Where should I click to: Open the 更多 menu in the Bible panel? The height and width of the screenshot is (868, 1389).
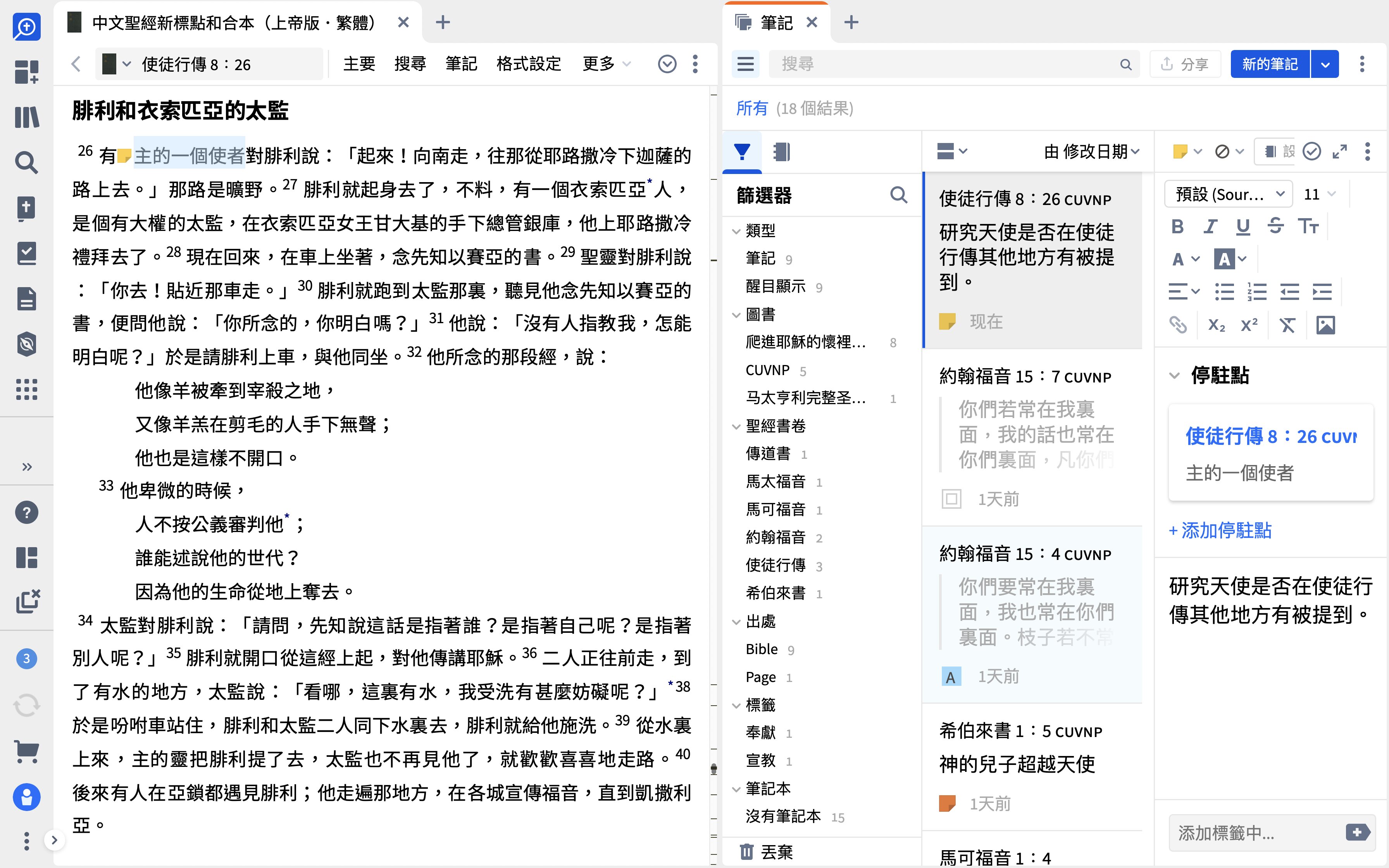[x=606, y=64]
